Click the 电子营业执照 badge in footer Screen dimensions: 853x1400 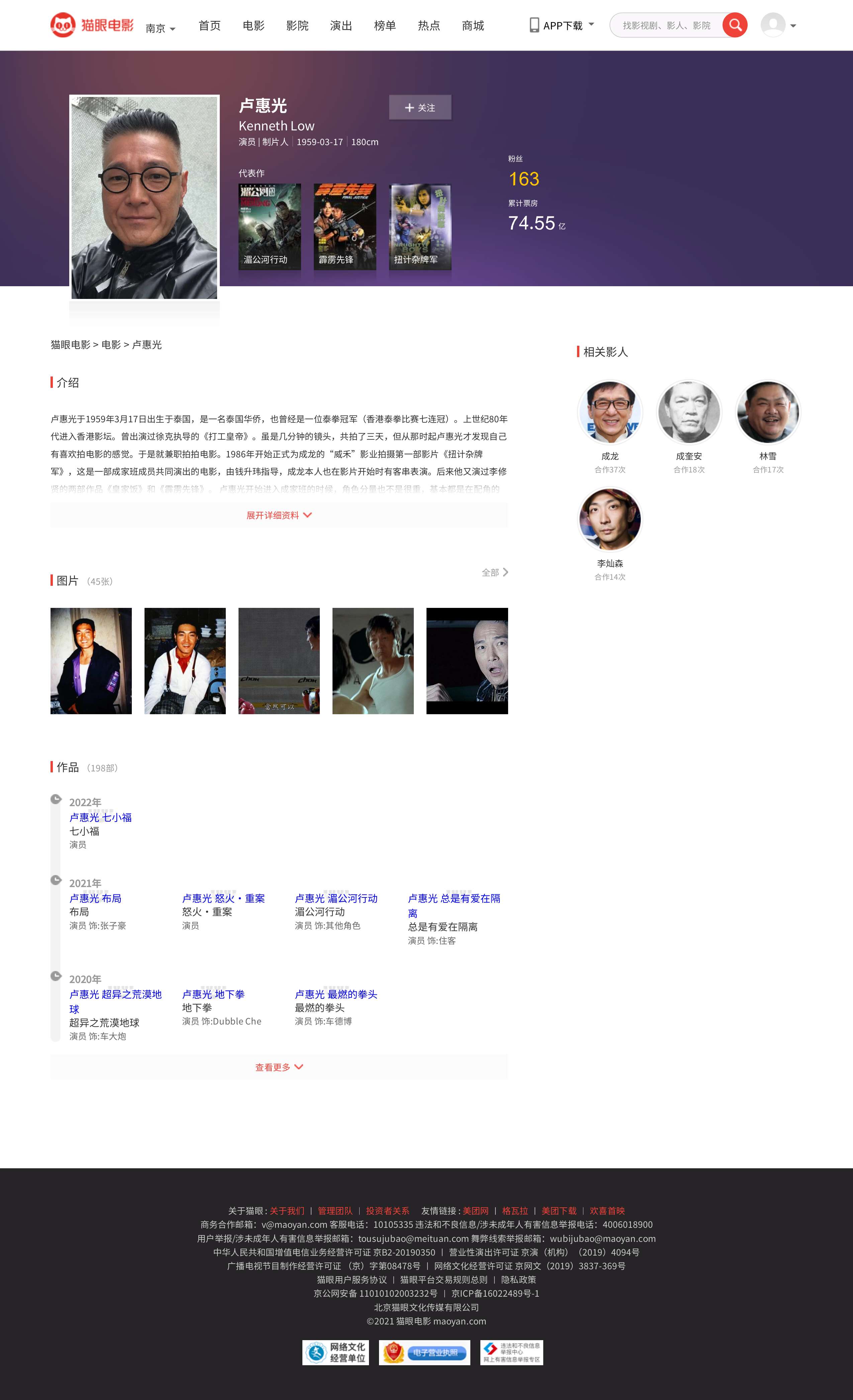(x=424, y=1352)
